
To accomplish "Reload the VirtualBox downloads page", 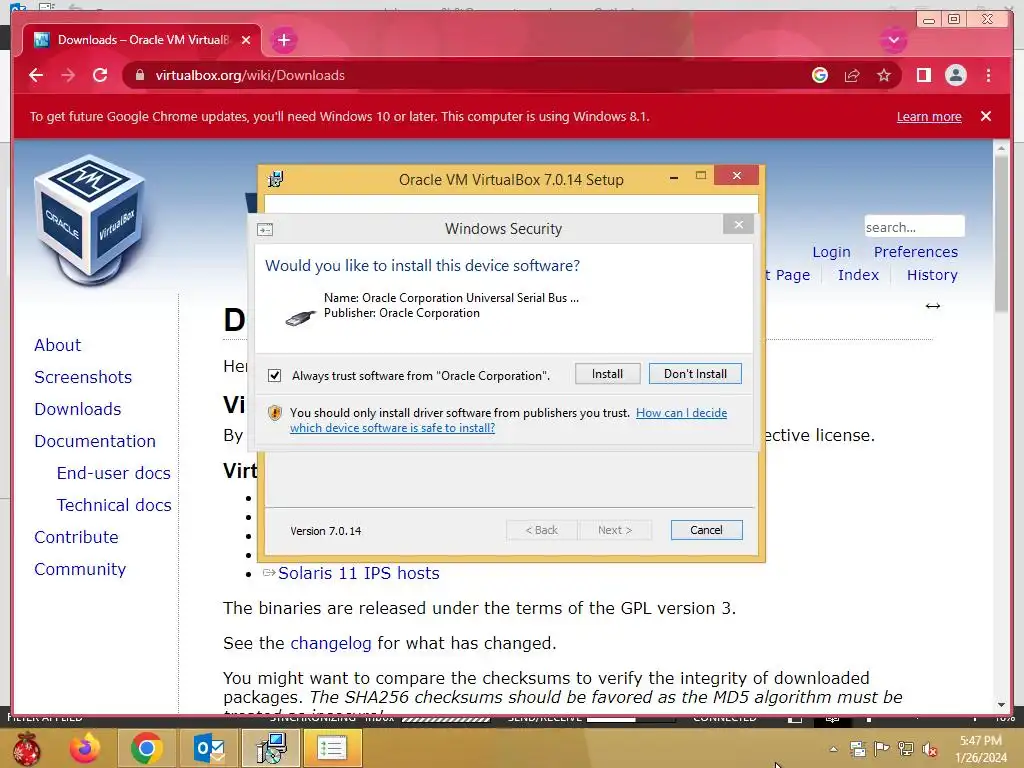I will click(100, 75).
